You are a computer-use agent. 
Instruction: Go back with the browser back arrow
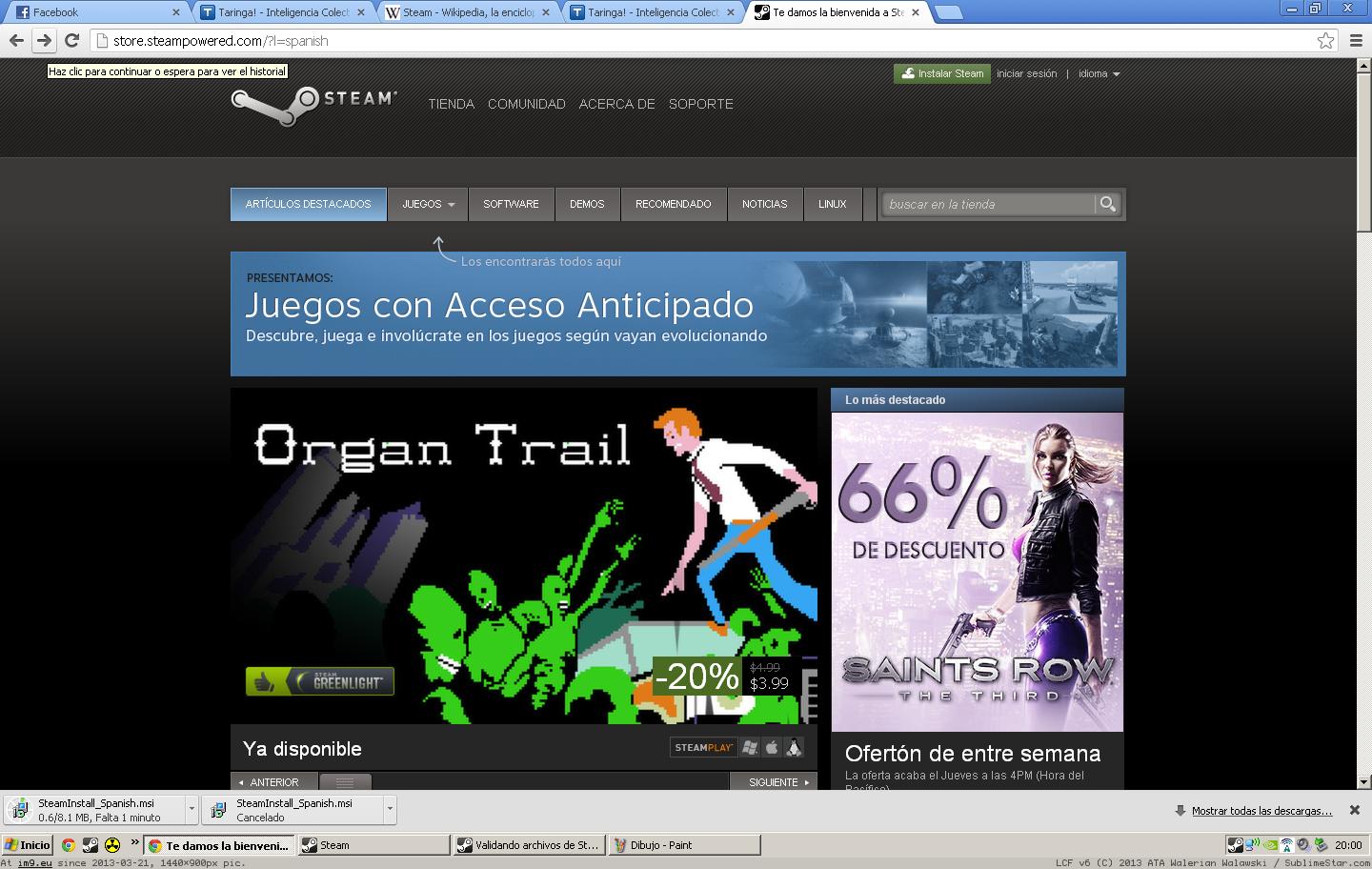coord(16,40)
